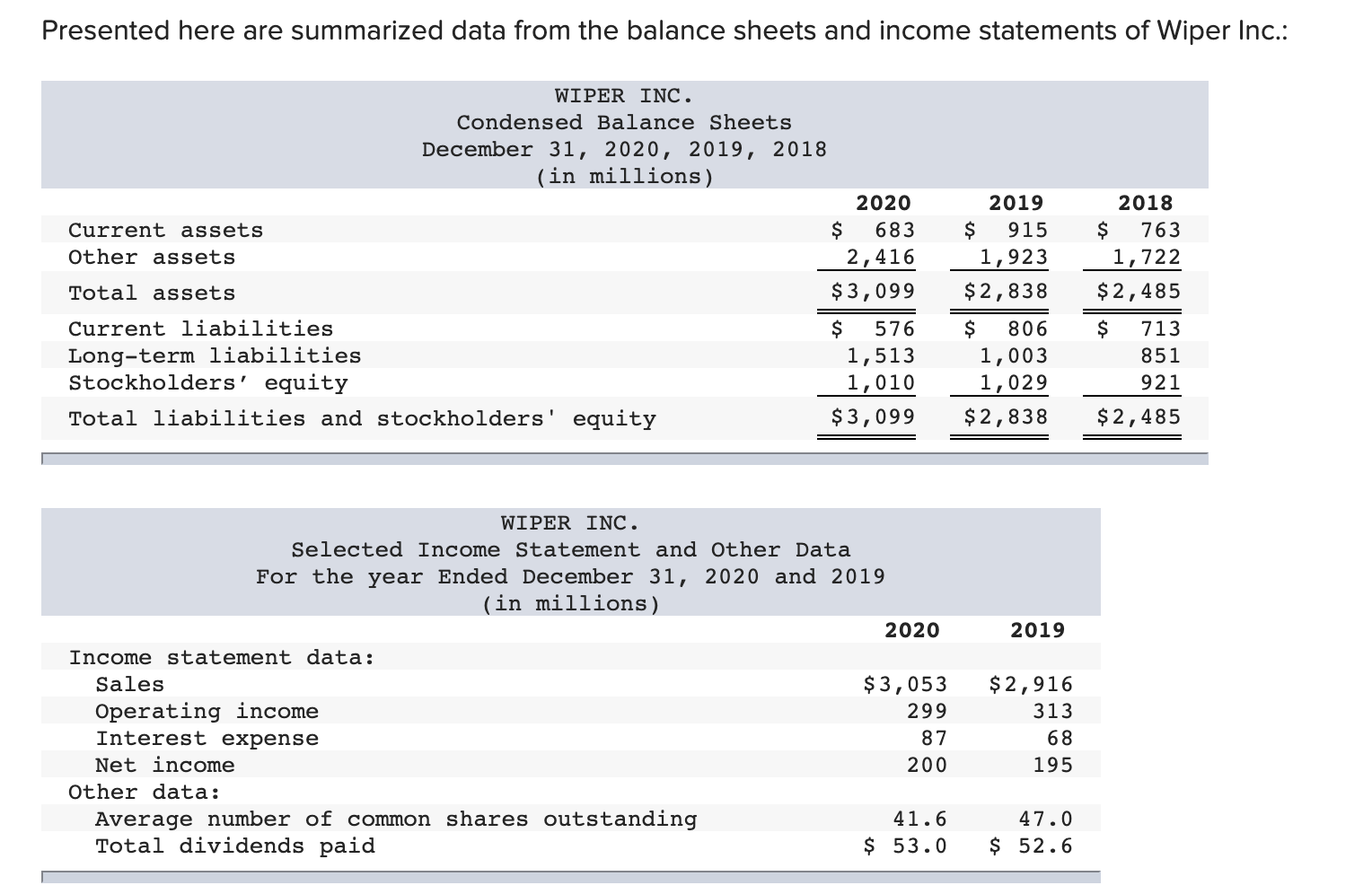Click the current liabilities value 576
The image size is (1372, 894).
pyautogui.click(x=894, y=329)
